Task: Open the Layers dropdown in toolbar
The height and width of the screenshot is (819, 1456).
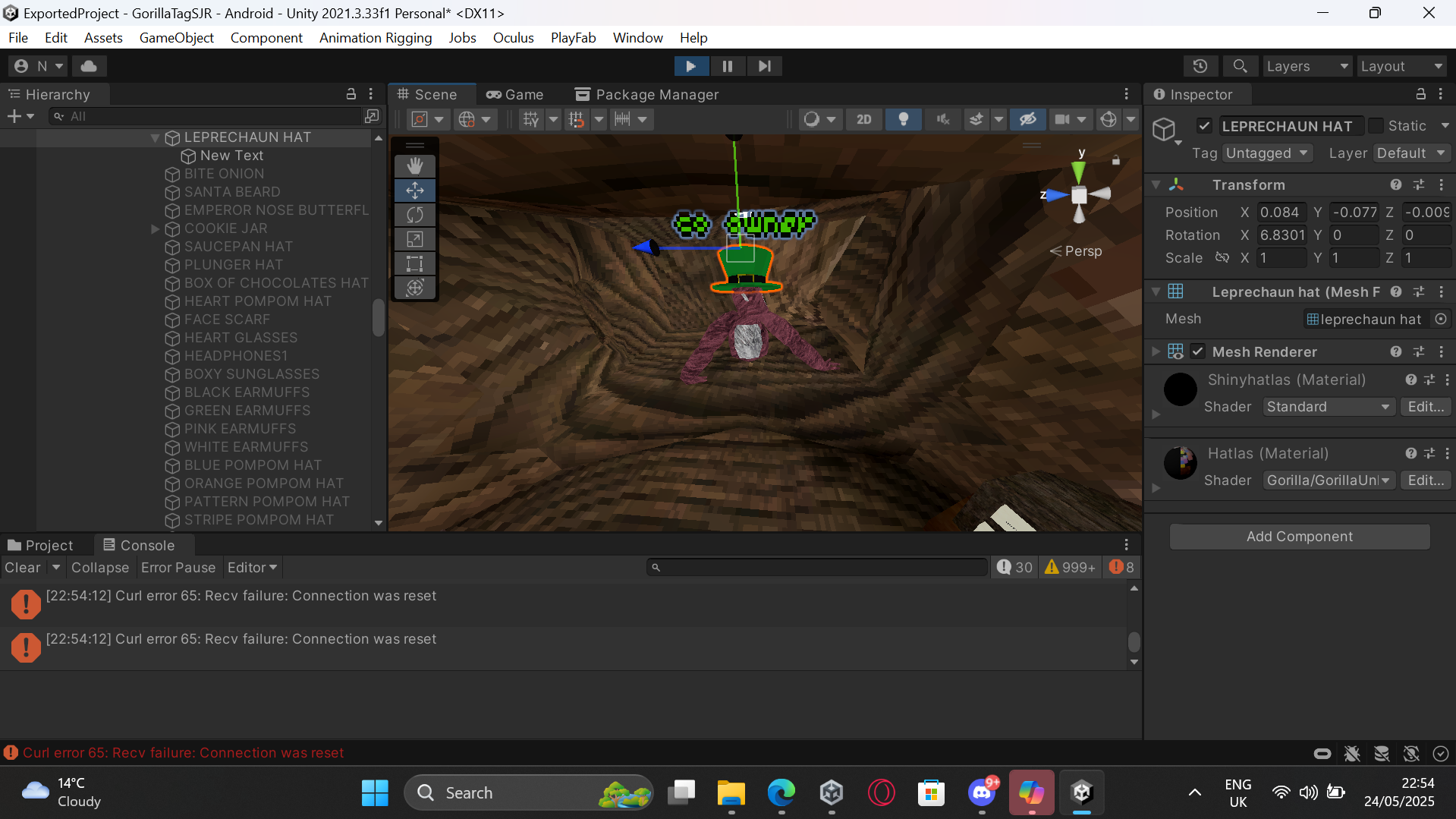Action: [1307, 66]
